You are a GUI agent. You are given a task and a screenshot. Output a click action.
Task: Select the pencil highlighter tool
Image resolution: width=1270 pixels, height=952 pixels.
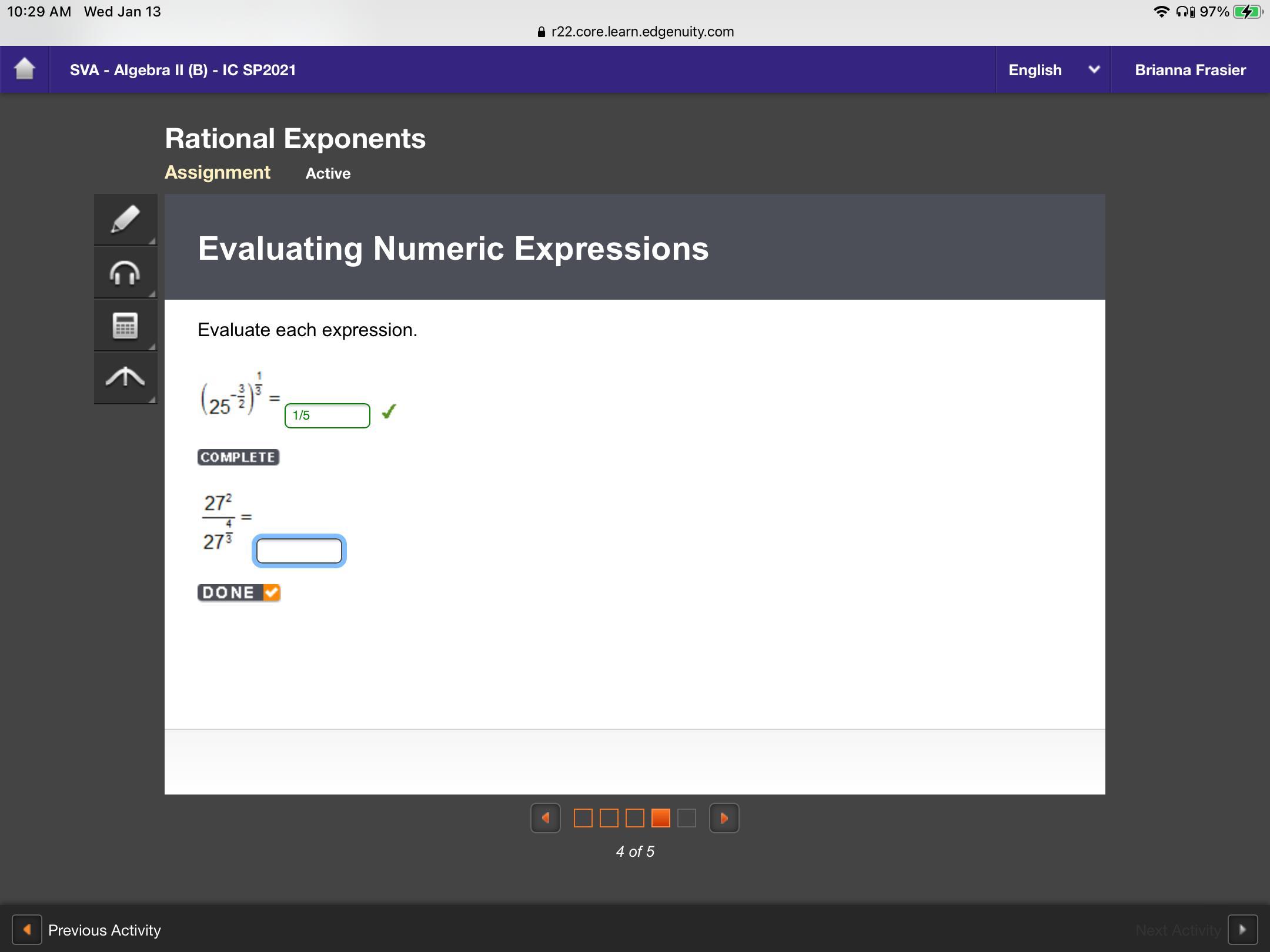(125, 219)
